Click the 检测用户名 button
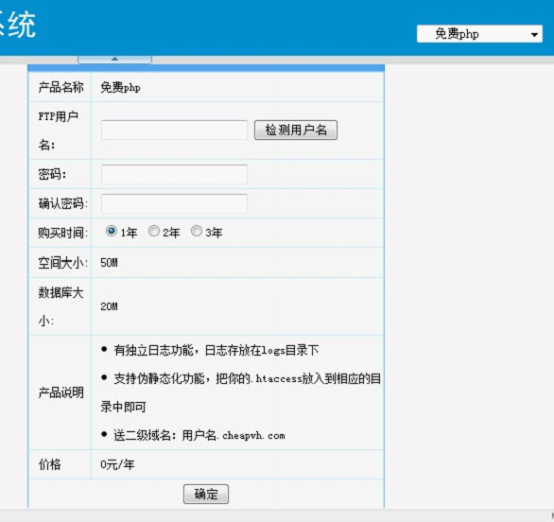This screenshot has width=554, height=522. click(x=296, y=130)
